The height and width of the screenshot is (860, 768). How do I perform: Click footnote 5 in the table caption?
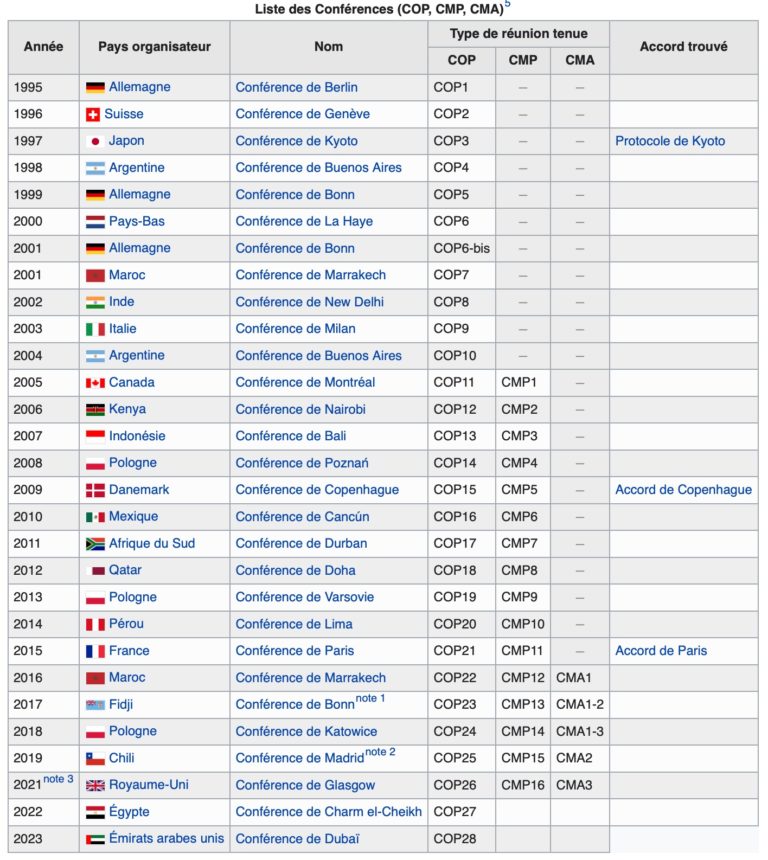click(507, 4)
